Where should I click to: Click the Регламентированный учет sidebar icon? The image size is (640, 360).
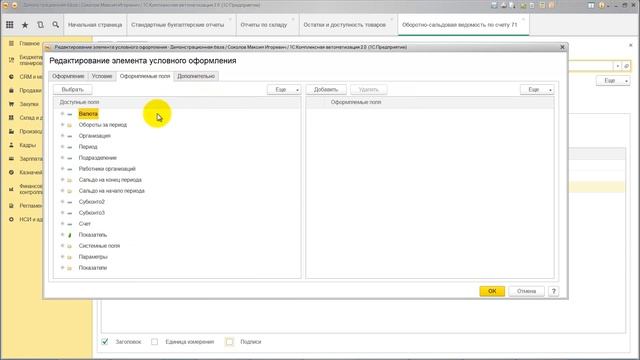click(11, 206)
